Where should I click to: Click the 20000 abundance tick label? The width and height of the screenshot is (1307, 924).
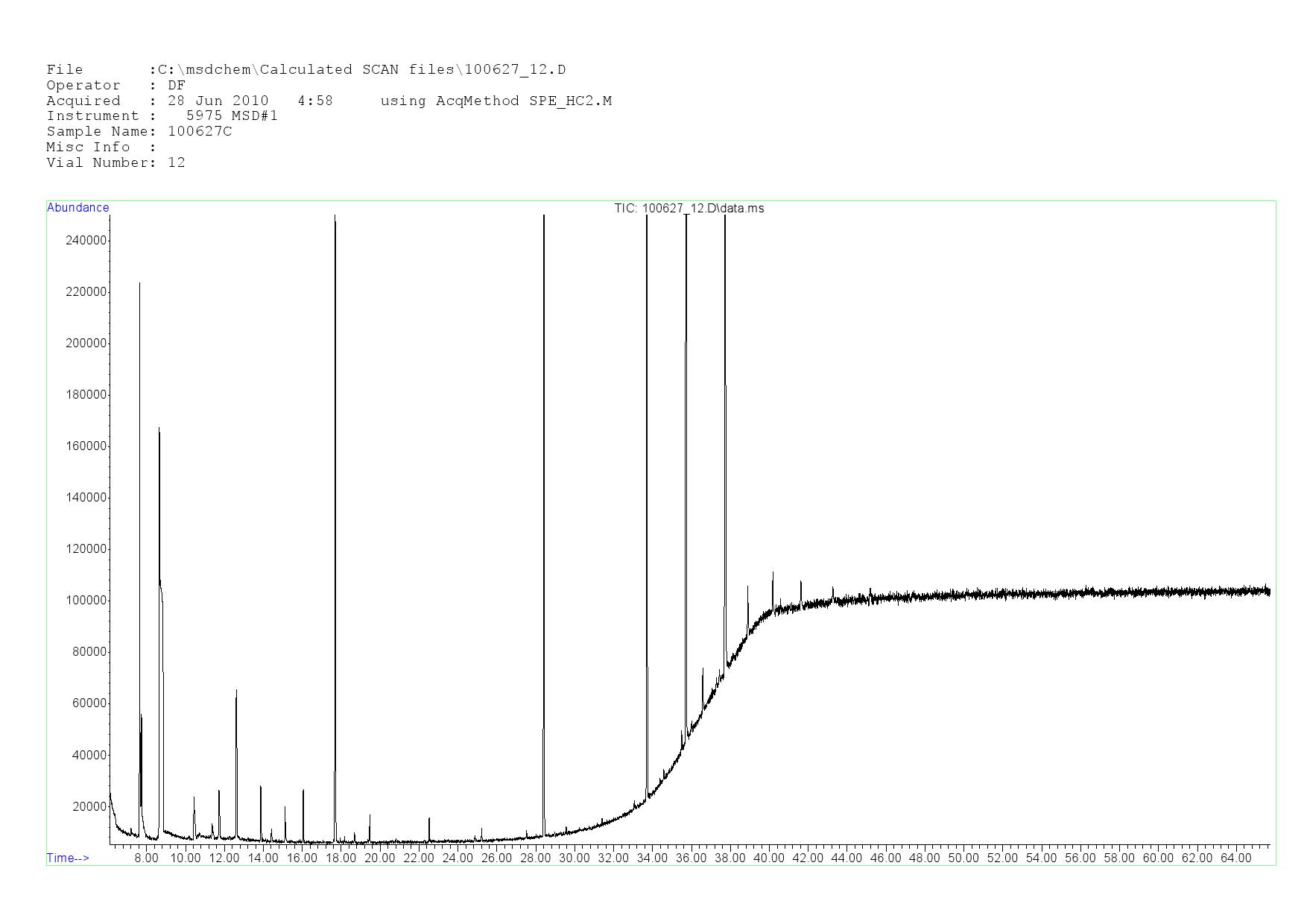tap(89, 807)
